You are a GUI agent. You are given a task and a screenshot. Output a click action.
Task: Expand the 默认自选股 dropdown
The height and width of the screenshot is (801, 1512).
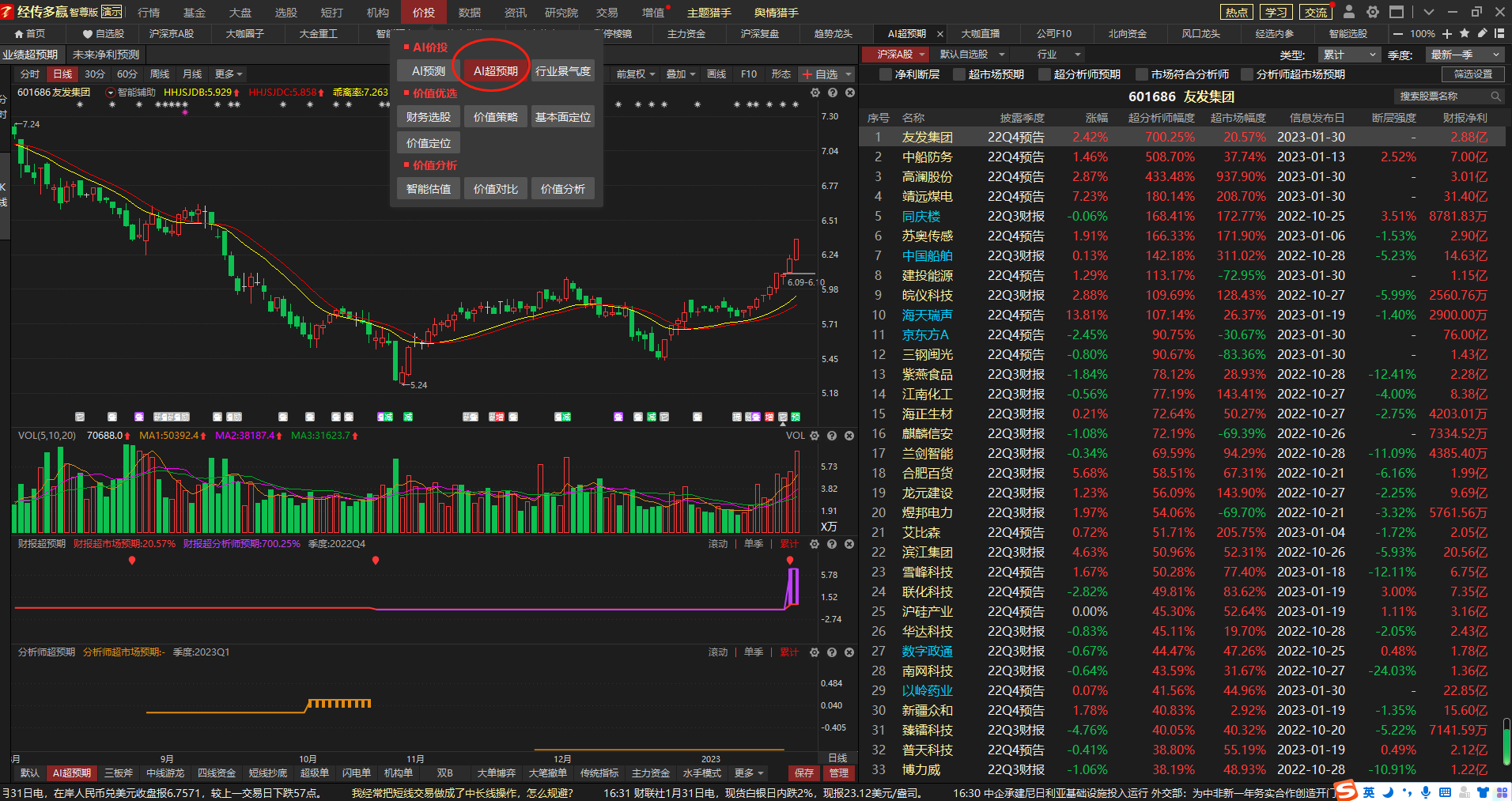972,55
